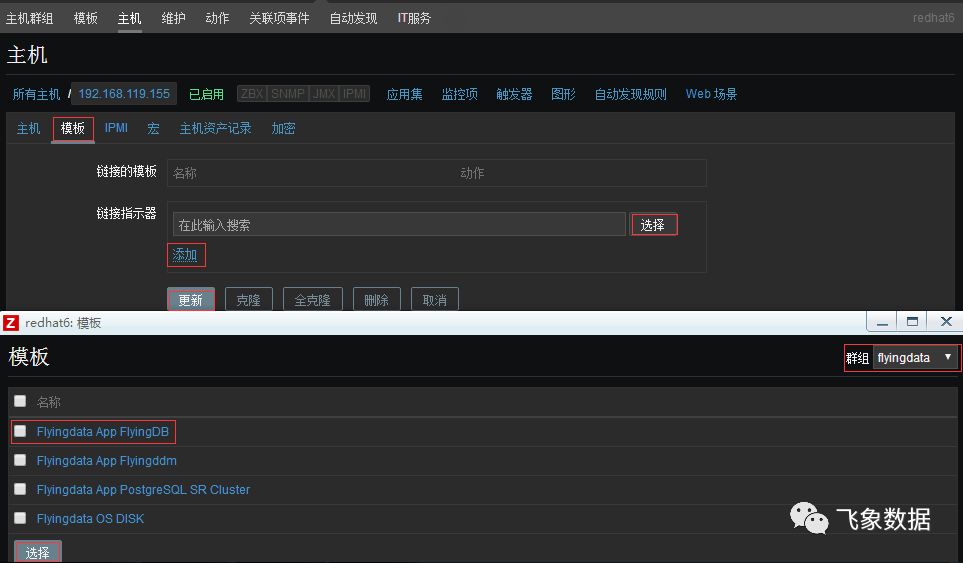Click the 克隆 button
Image resolution: width=963 pixels, height=563 pixels.
[x=249, y=300]
